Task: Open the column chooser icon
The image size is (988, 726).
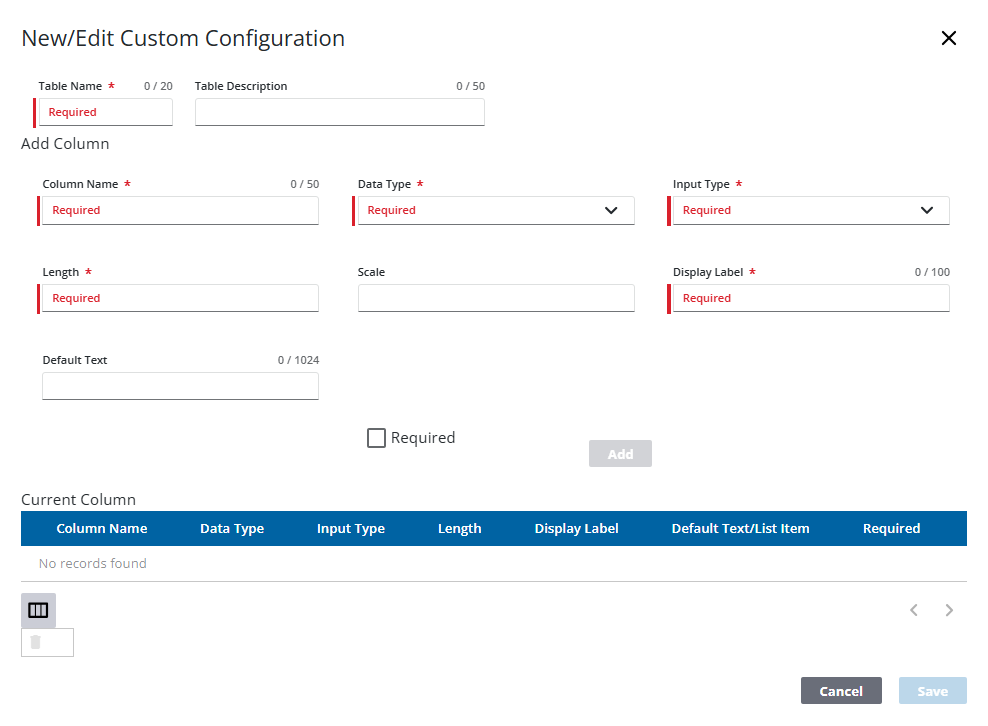Action: 38,610
